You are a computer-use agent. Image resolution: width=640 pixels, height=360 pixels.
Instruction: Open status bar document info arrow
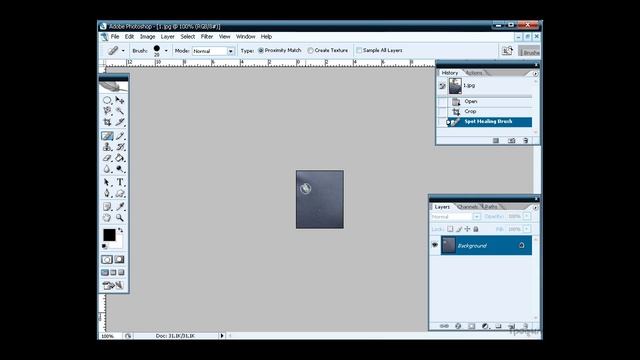coord(222,336)
